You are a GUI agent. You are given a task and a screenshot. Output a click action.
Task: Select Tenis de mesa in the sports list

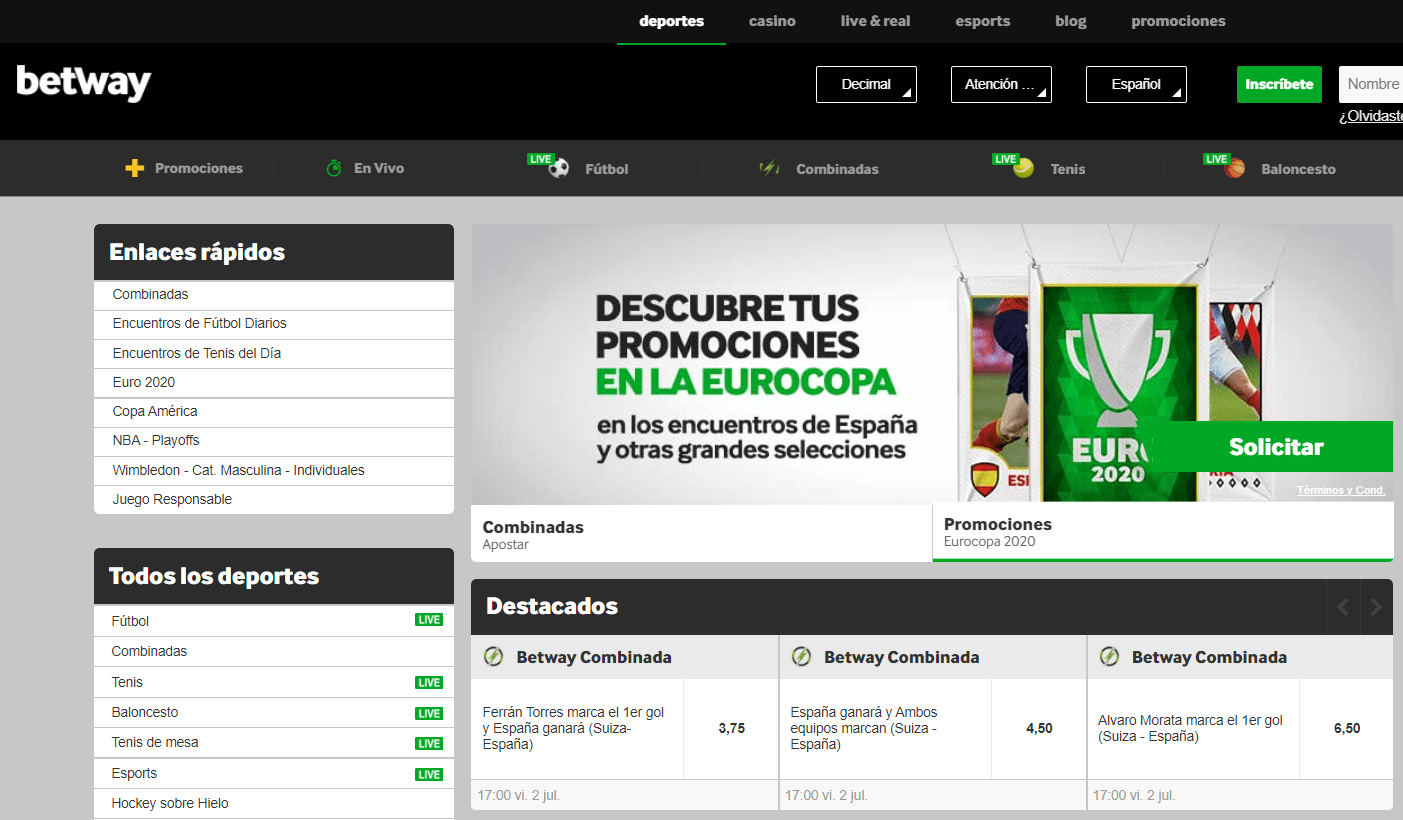pyautogui.click(x=274, y=742)
